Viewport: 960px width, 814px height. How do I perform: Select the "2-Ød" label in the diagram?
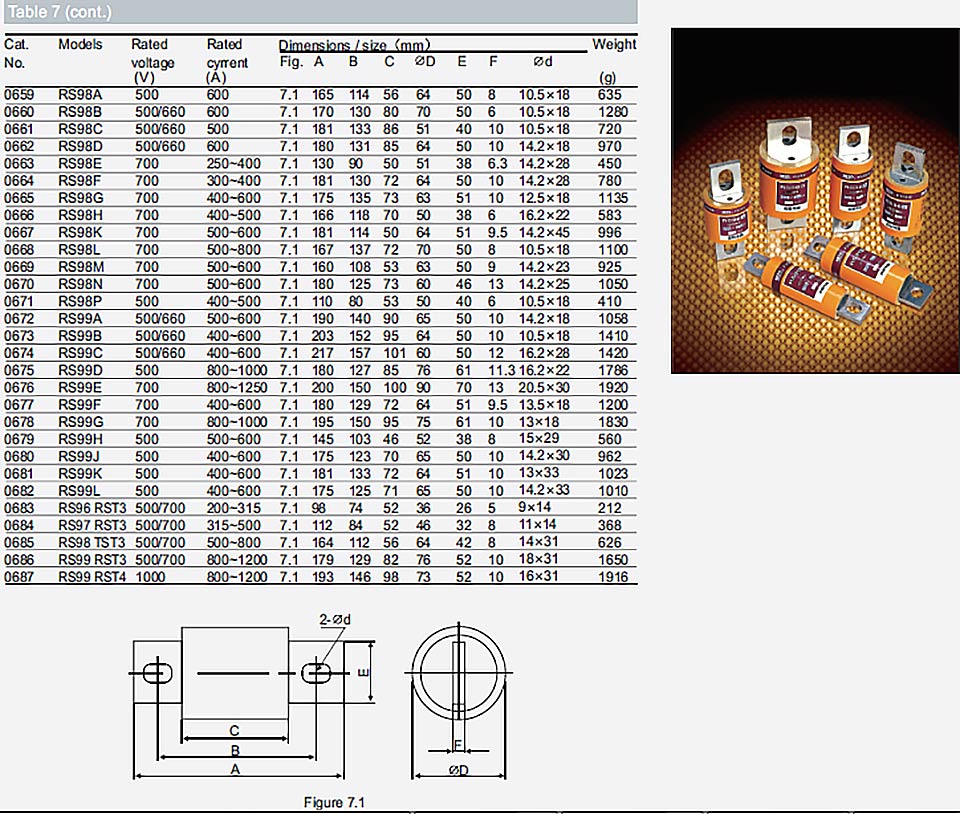(x=335, y=619)
